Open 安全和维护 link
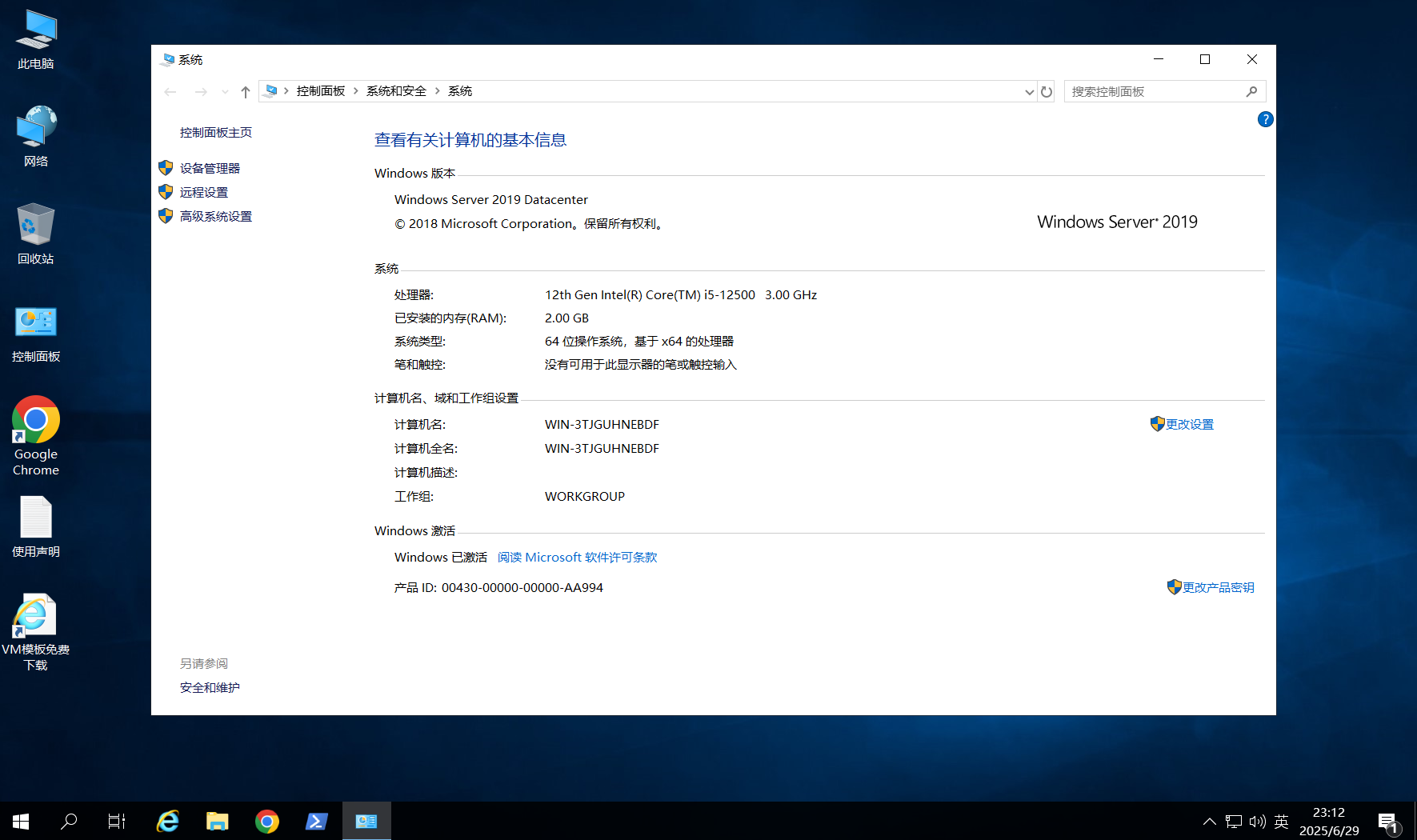This screenshot has width=1417, height=840. [210, 687]
